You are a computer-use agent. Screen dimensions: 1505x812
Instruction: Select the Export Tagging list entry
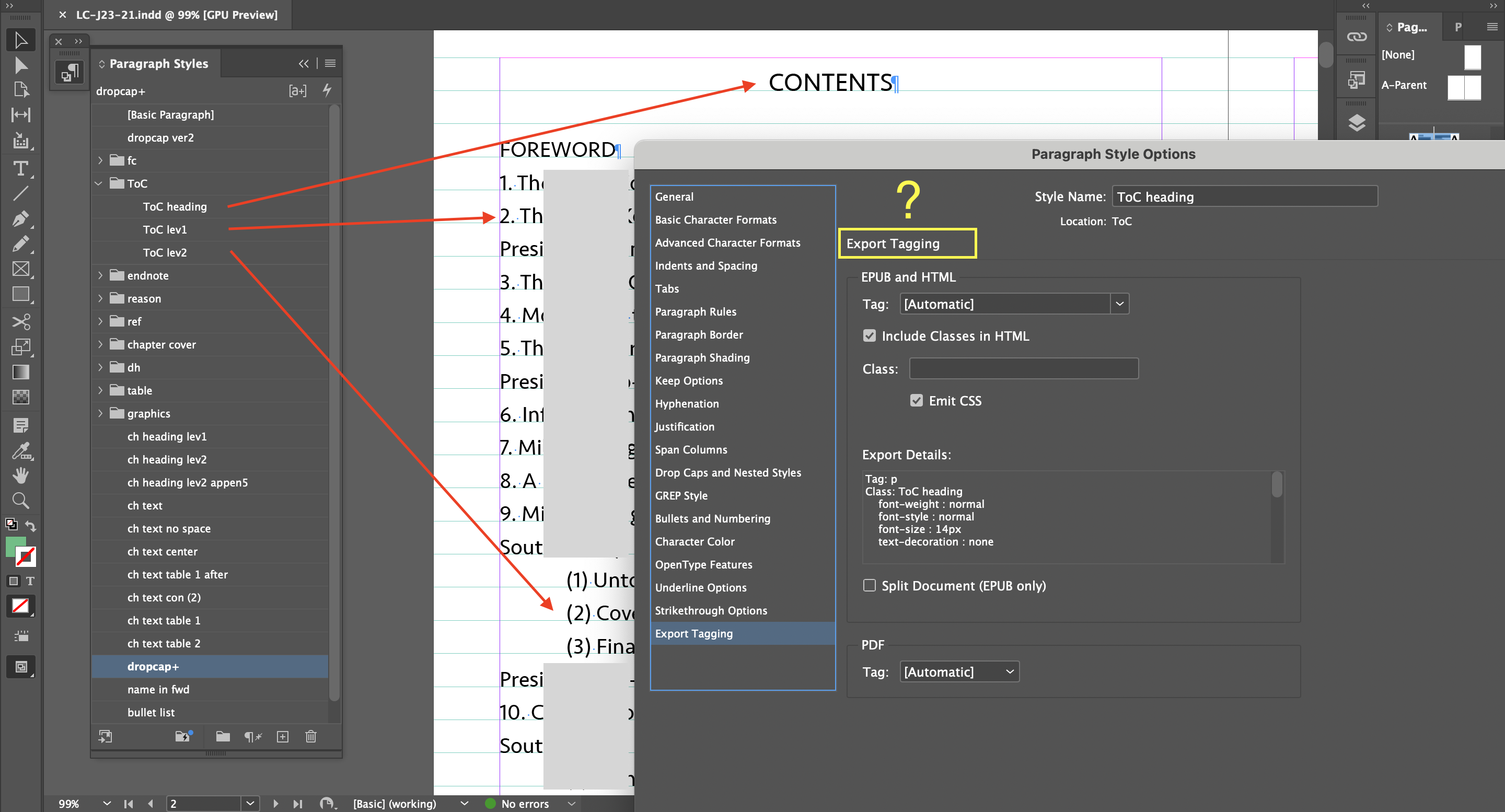click(694, 633)
